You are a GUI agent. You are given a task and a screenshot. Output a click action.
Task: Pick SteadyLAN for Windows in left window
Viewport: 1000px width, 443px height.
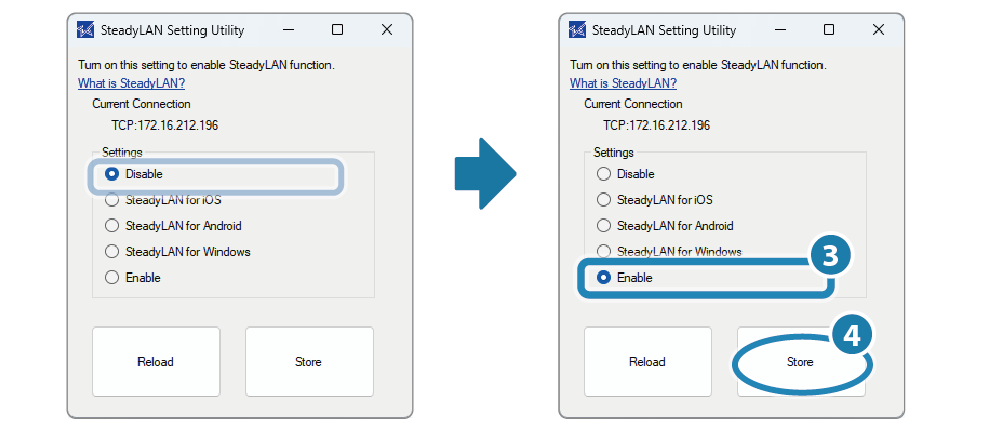tap(112, 251)
